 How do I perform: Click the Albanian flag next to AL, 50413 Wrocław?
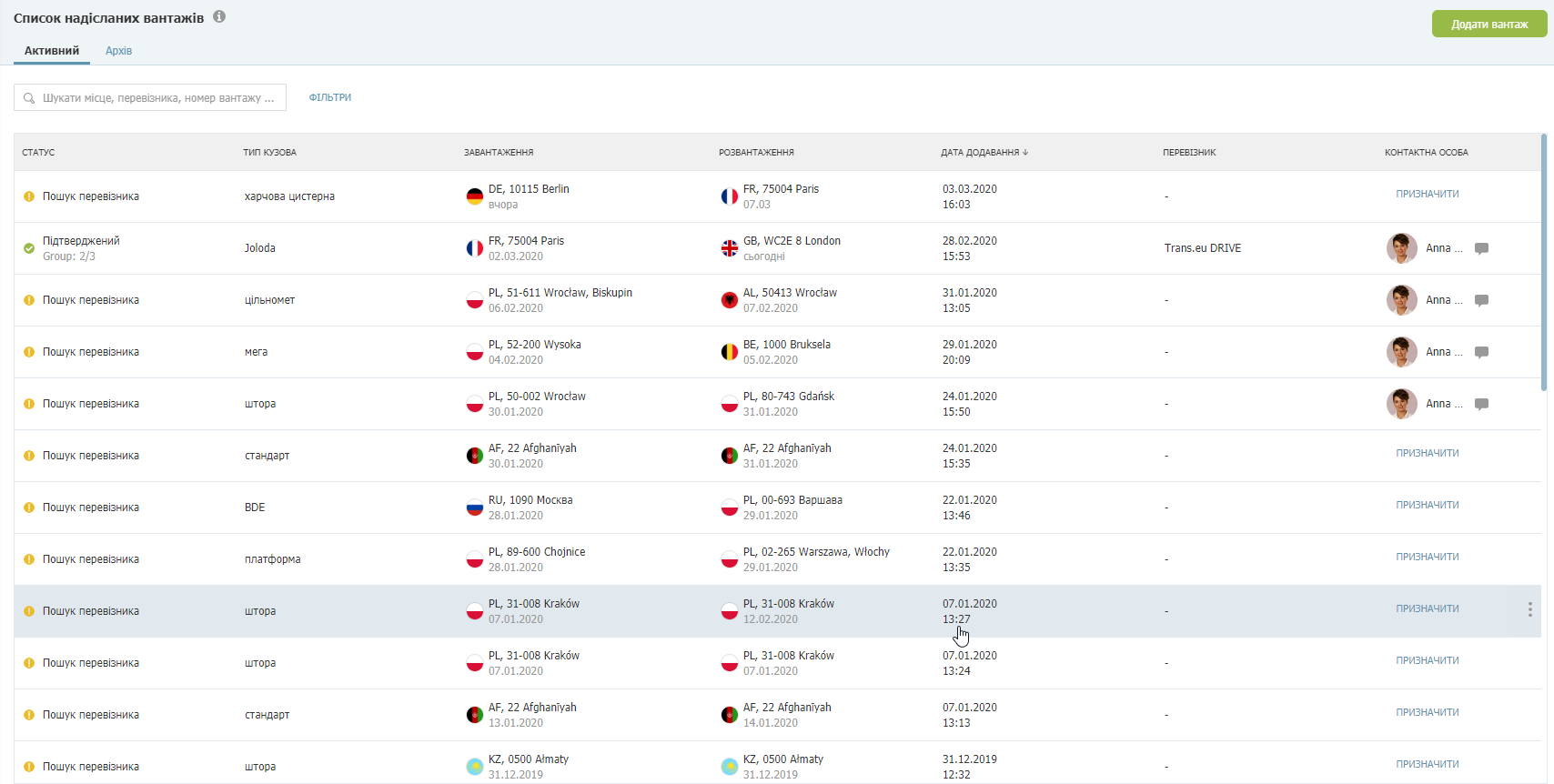pyautogui.click(x=730, y=300)
